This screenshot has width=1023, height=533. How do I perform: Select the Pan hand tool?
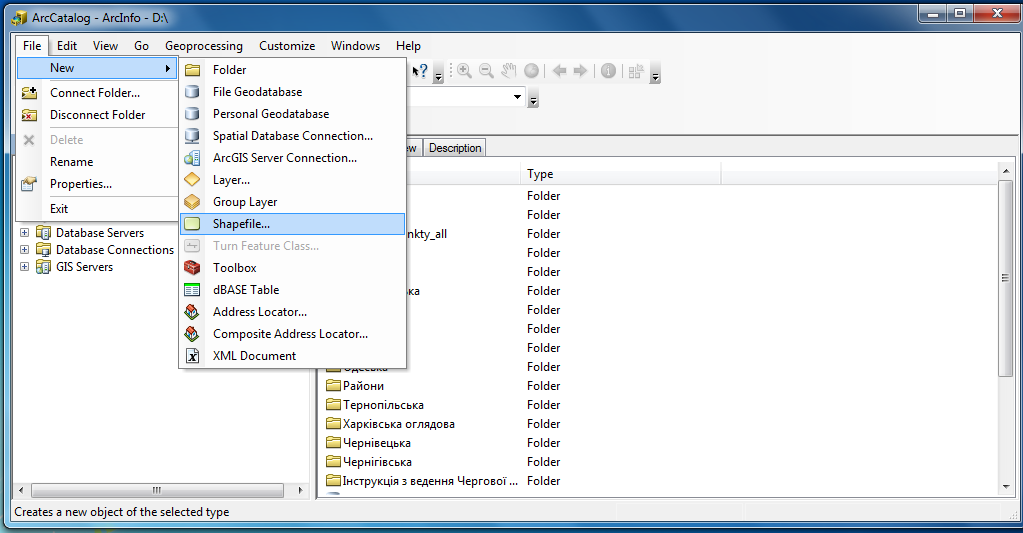(x=509, y=70)
